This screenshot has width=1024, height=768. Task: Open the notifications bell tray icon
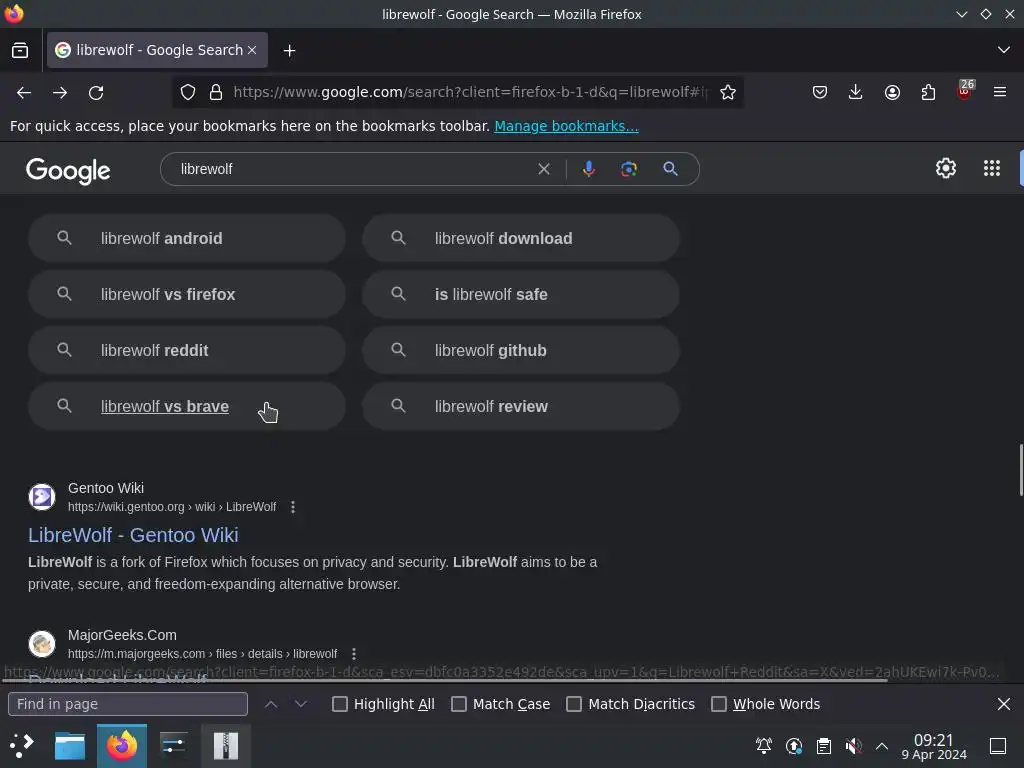pos(763,746)
